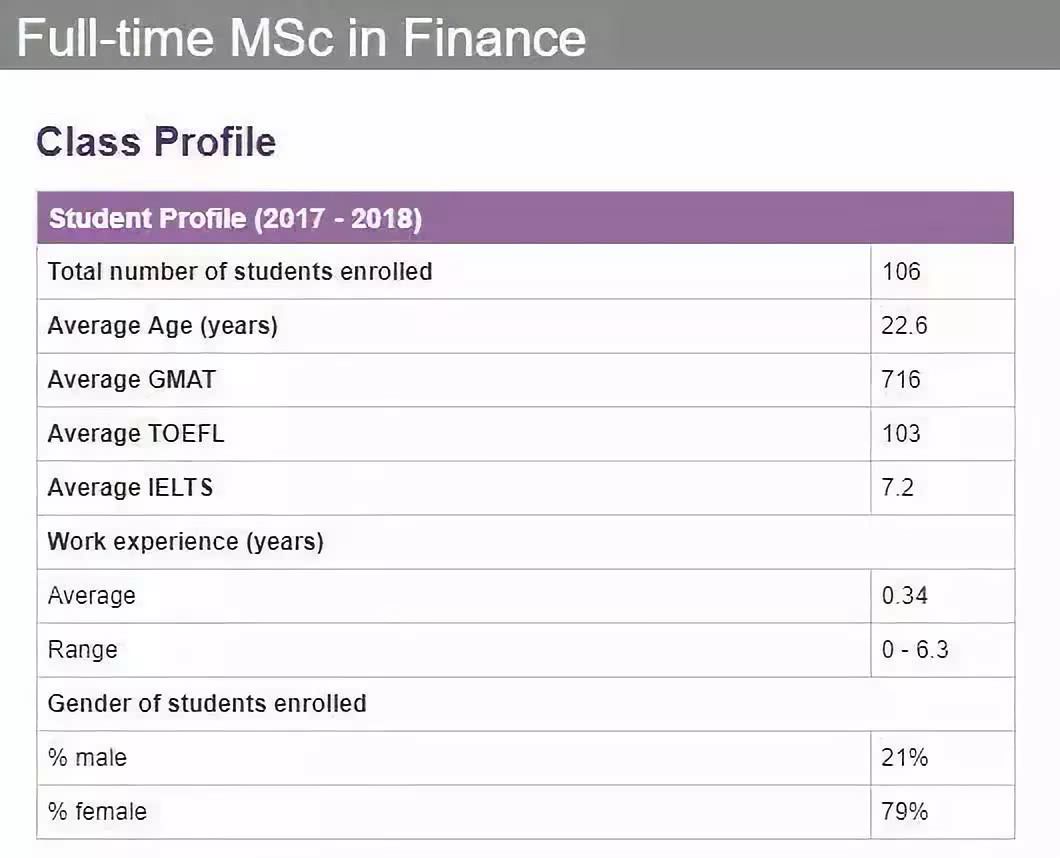Select the Average TOEFL label

pyautogui.click(x=135, y=433)
